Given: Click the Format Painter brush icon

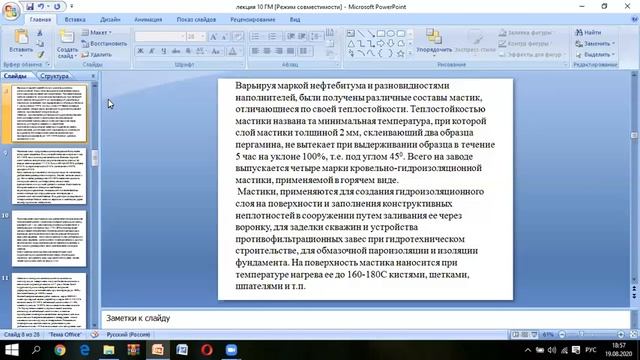Looking at the screenshot, I should (x=40, y=54).
